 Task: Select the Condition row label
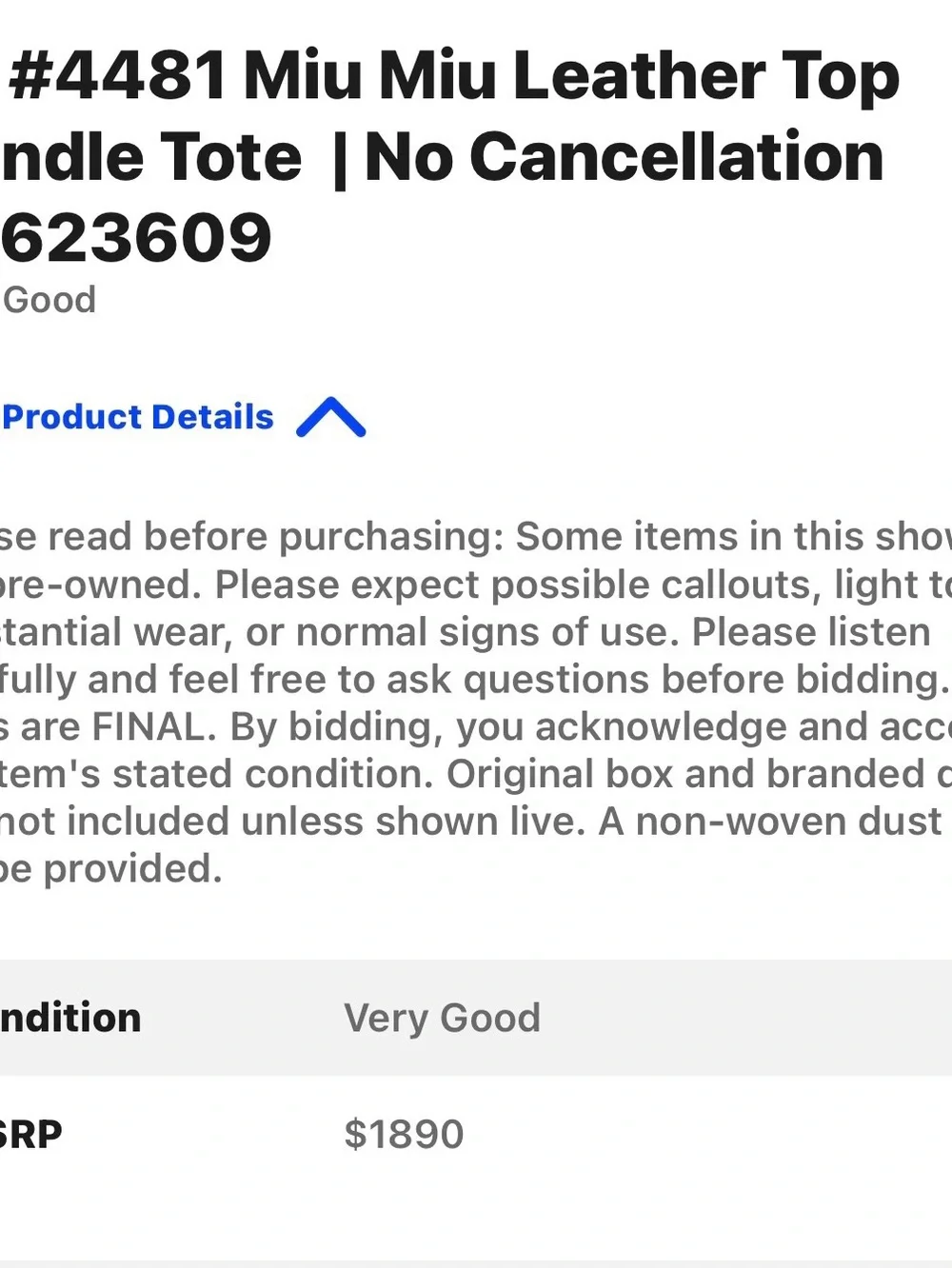tap(70, 1018)
